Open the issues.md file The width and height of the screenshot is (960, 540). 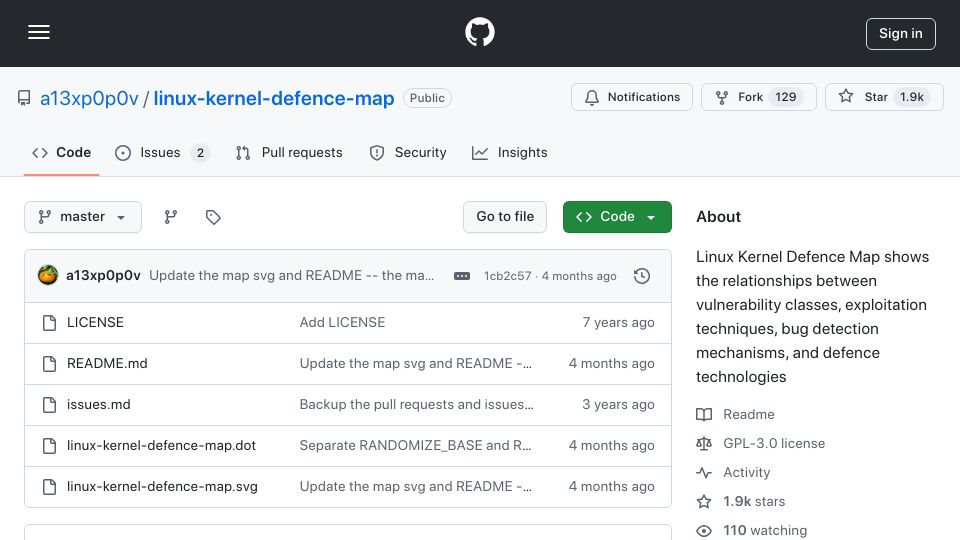tap(99, 405)
